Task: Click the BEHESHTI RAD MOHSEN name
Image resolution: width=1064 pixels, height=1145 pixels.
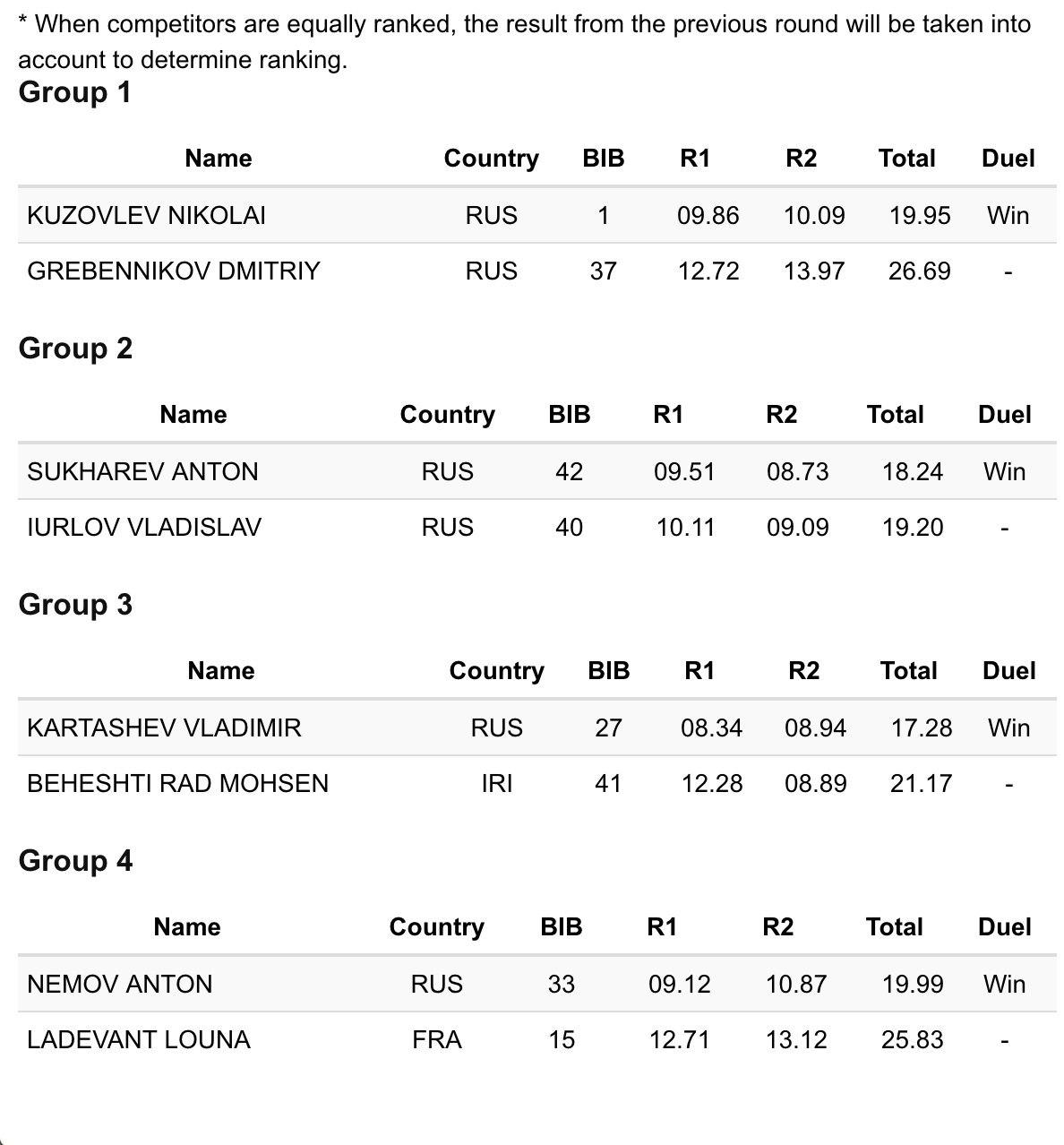Action: (x=177, y=783)
